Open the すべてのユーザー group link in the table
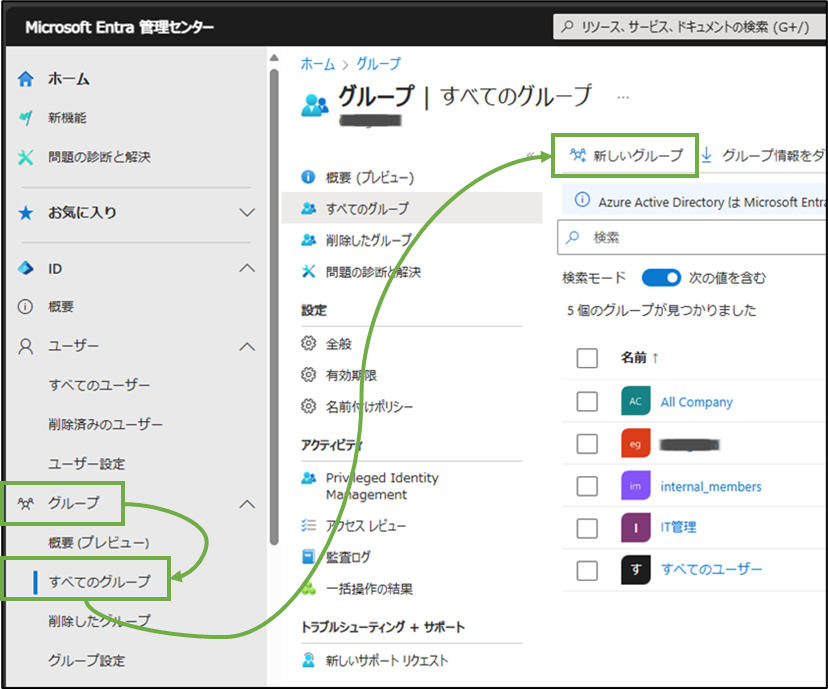The image size is (828, 689). click(711, 570)
